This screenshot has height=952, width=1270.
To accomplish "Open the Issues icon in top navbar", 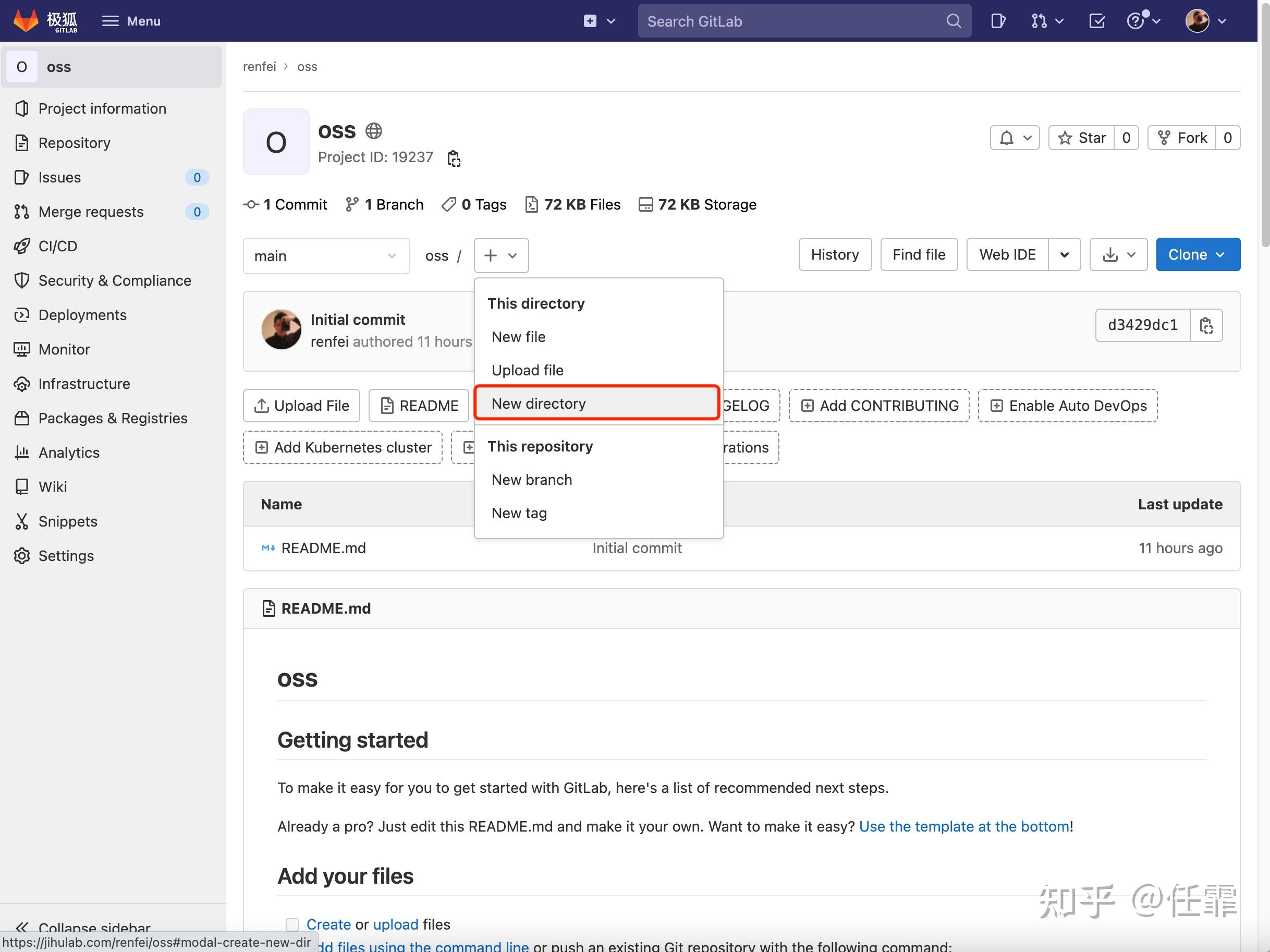I will tap(998, 21).
